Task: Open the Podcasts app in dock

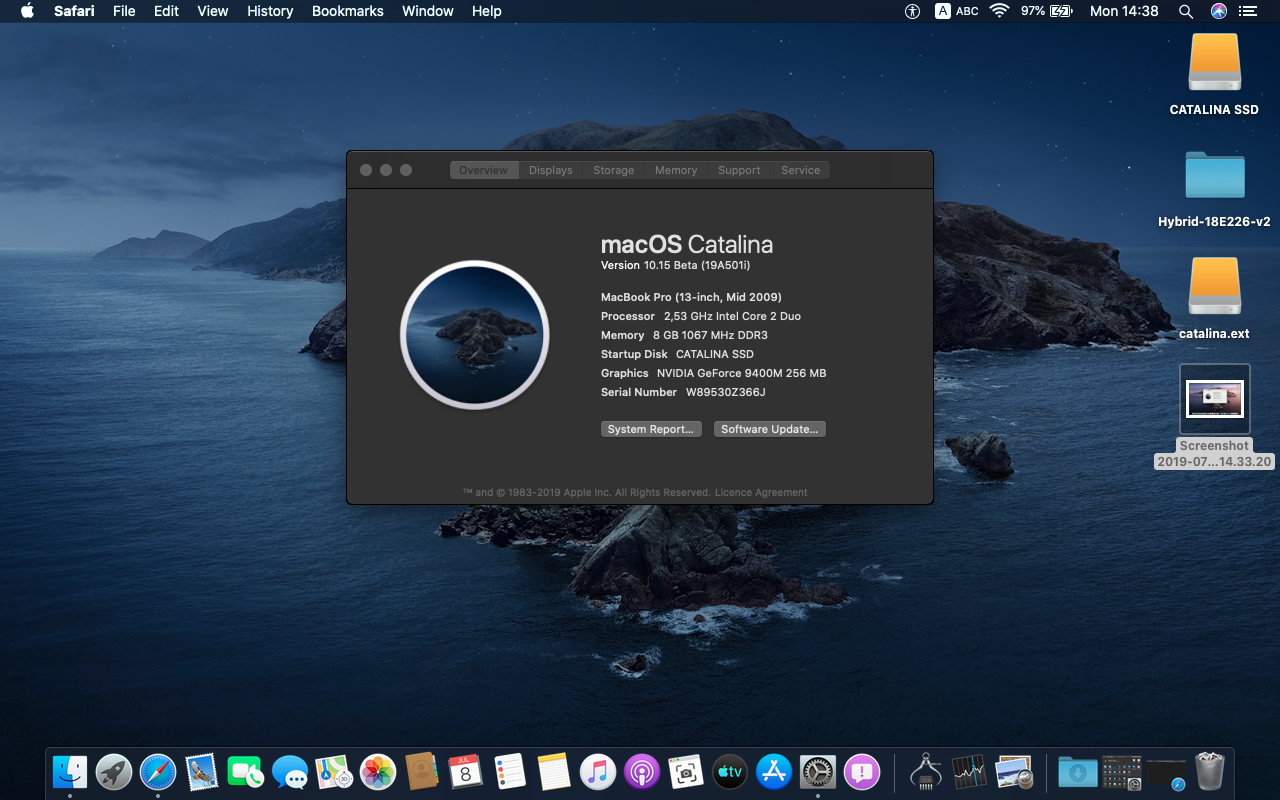Action: [x=641, y=771]
